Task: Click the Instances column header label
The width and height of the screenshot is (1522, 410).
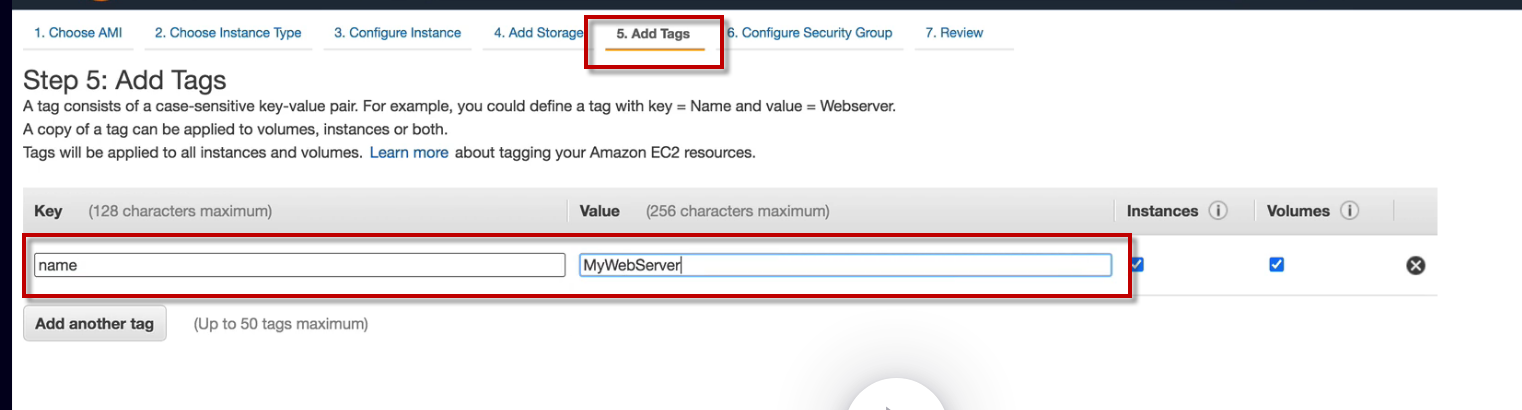Action: pos(1162,211)
